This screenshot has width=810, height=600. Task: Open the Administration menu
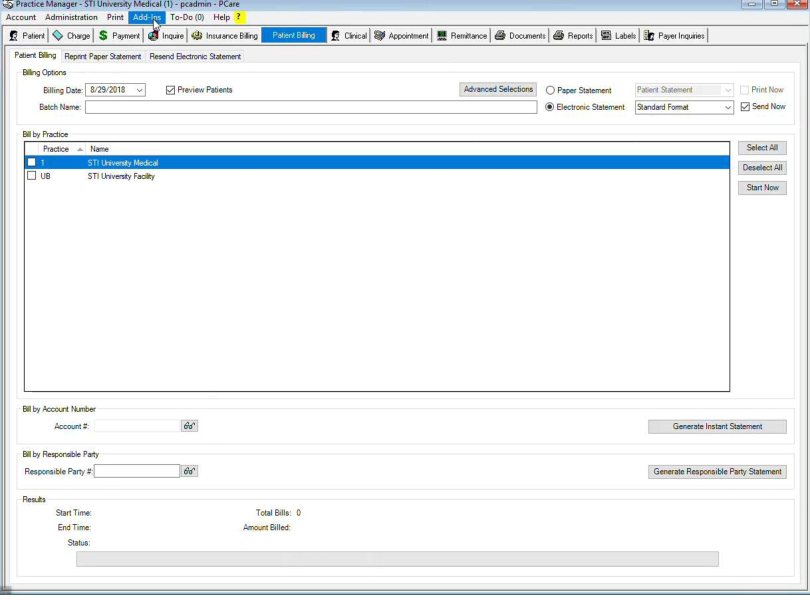tap(71, 17)
